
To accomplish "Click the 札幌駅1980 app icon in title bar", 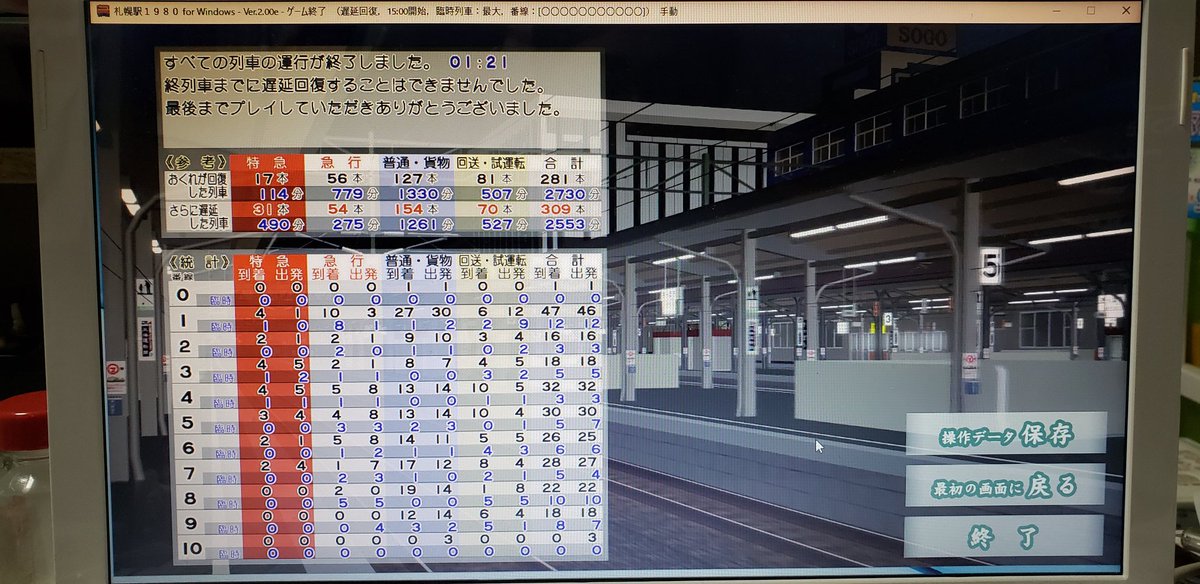I will pyautogui.click(x=101, y=11).
